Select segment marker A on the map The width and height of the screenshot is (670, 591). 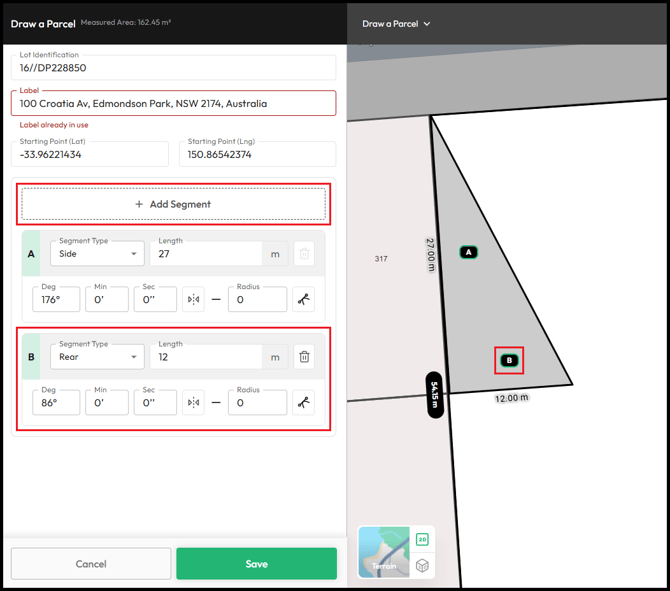coord(468,252)
